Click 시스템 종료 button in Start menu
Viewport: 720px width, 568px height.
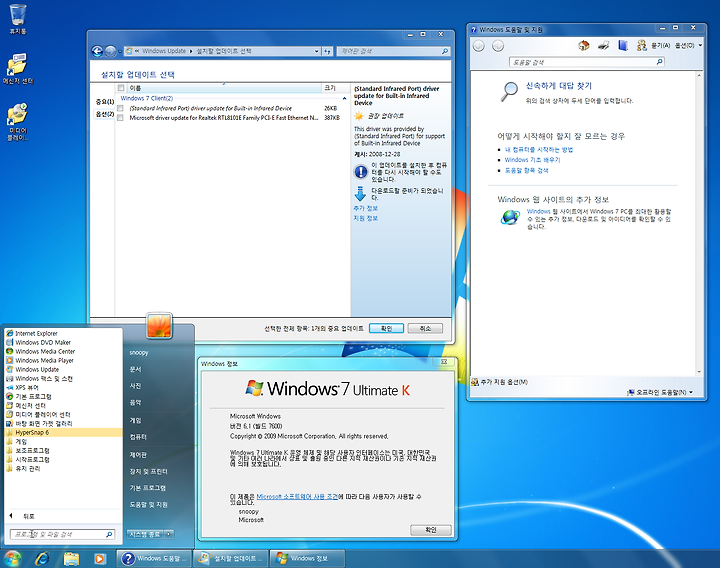pyautogui.click(x=145, y=534)
